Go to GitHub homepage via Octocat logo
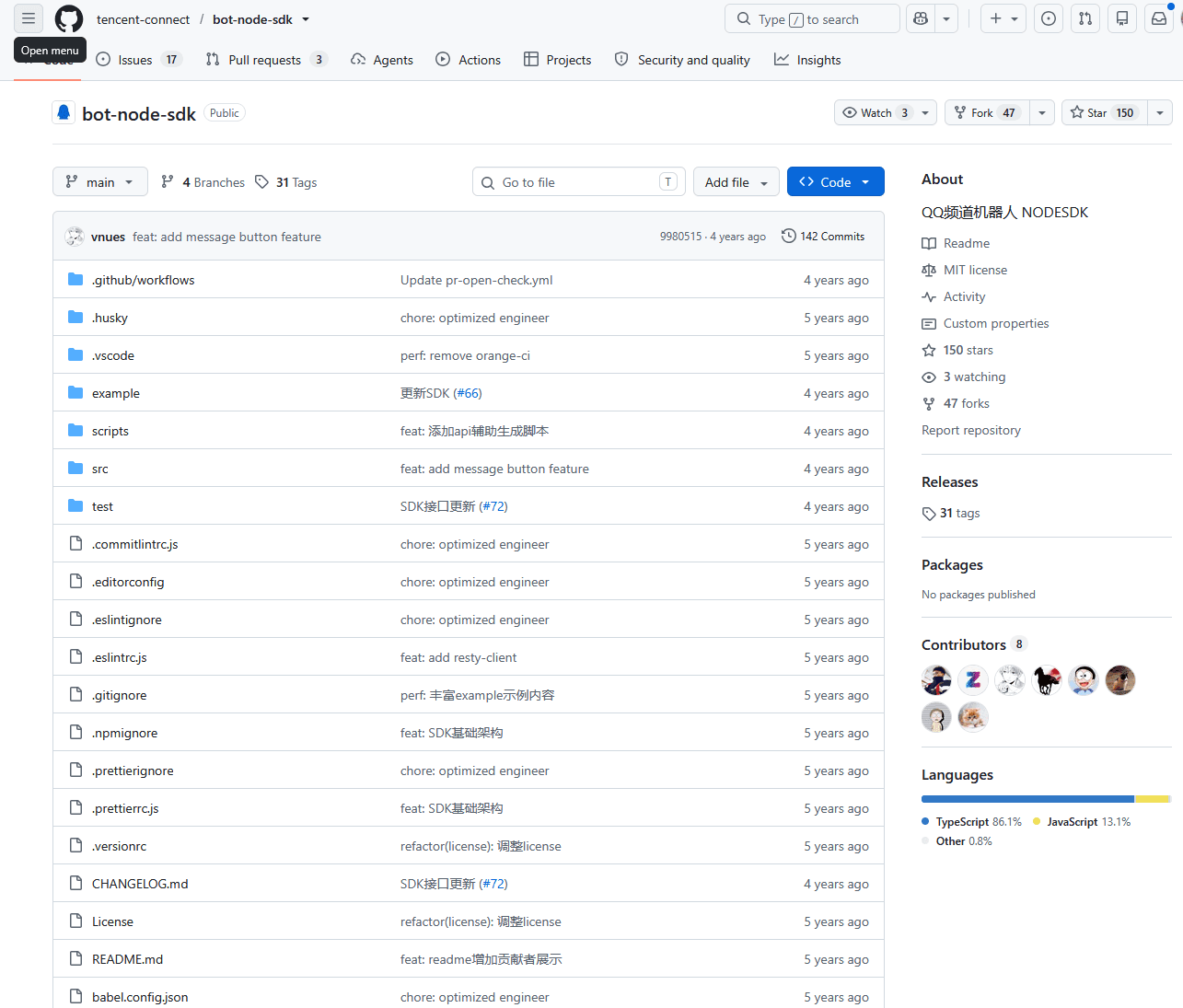Screen dimensions: 1183x1008 [x=69, y=18]
